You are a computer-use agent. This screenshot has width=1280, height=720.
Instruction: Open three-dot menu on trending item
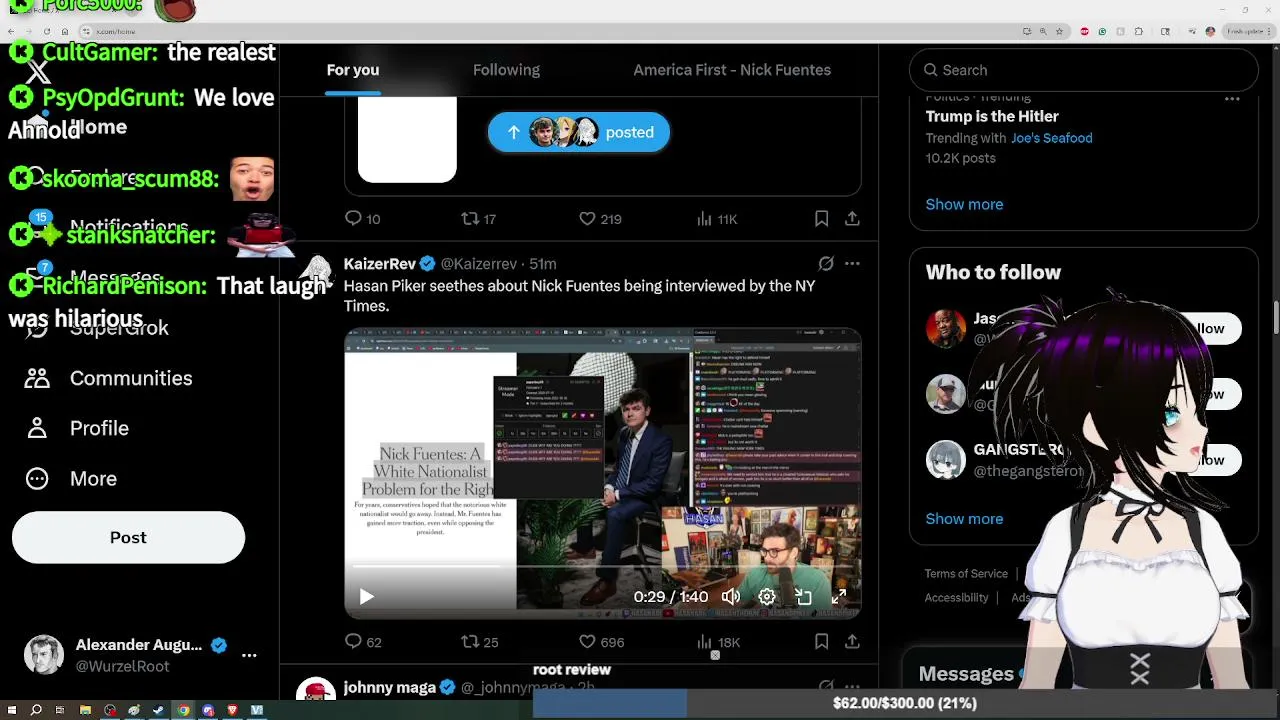(x=1232, y=99)
